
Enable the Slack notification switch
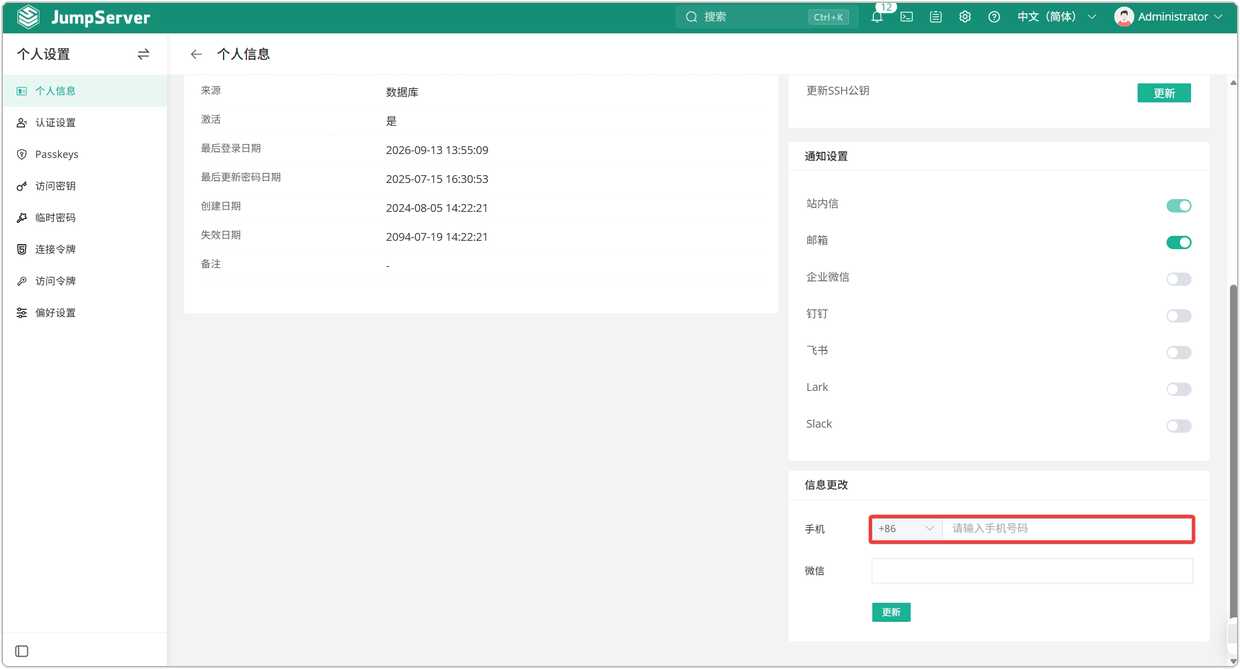tap(1179, 426)
